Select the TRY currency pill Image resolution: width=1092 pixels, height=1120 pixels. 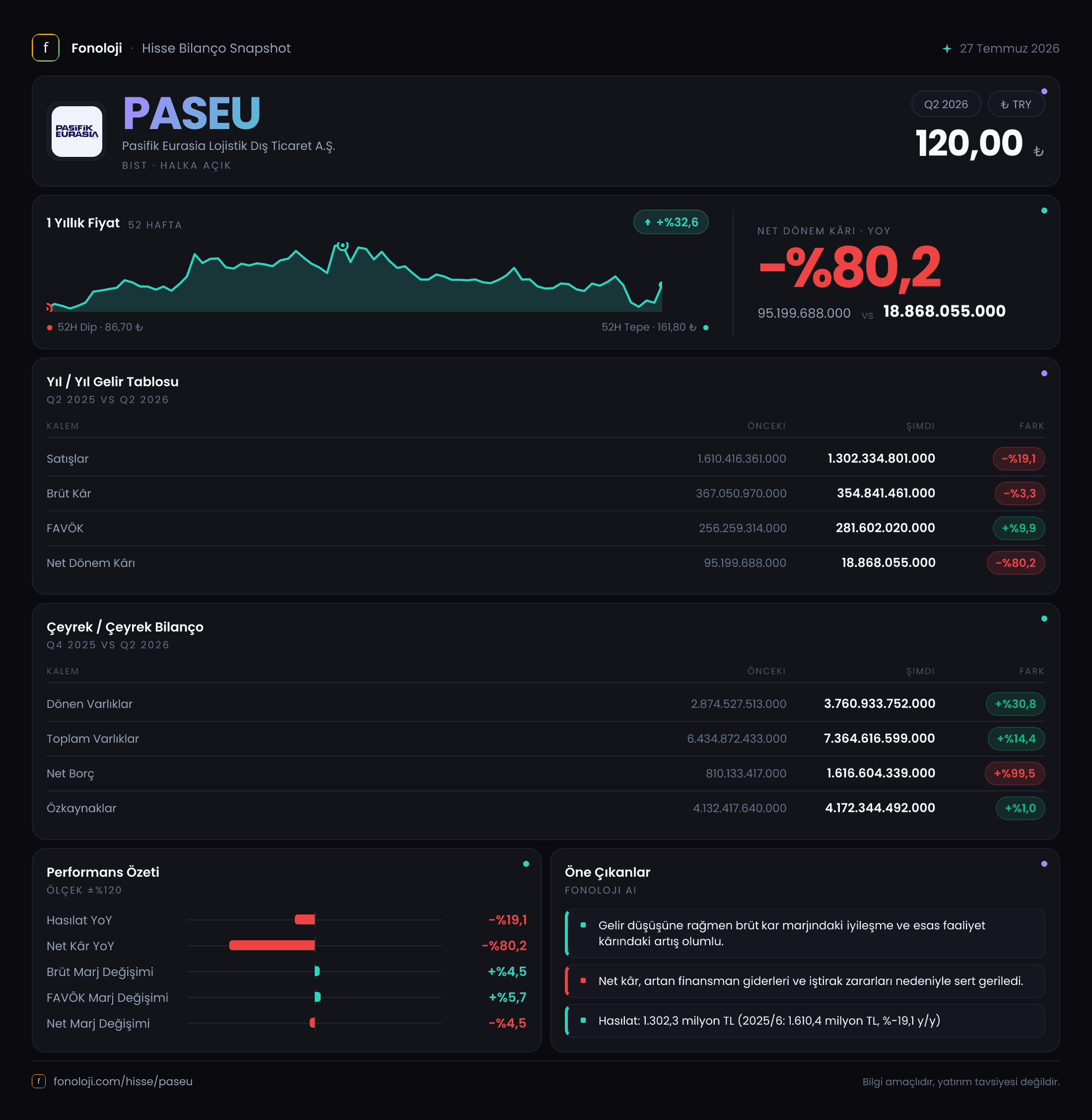pyautogui.click(x=1016, y=104)
